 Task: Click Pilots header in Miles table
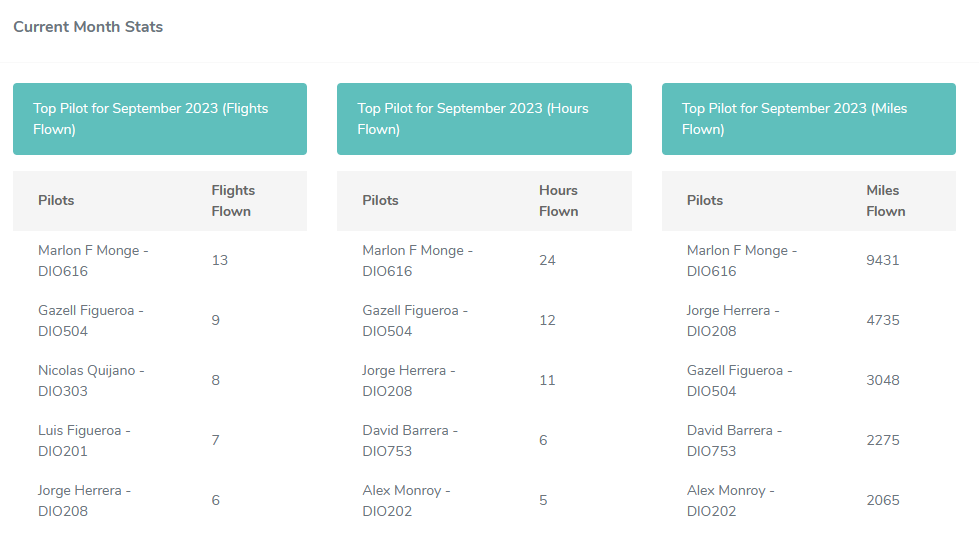[x=705, y=200]
